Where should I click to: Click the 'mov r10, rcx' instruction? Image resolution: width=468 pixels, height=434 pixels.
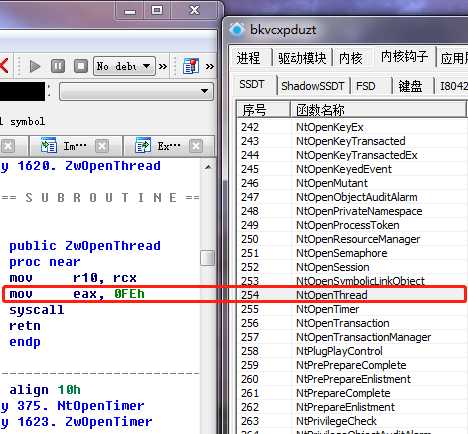(73, 278)
